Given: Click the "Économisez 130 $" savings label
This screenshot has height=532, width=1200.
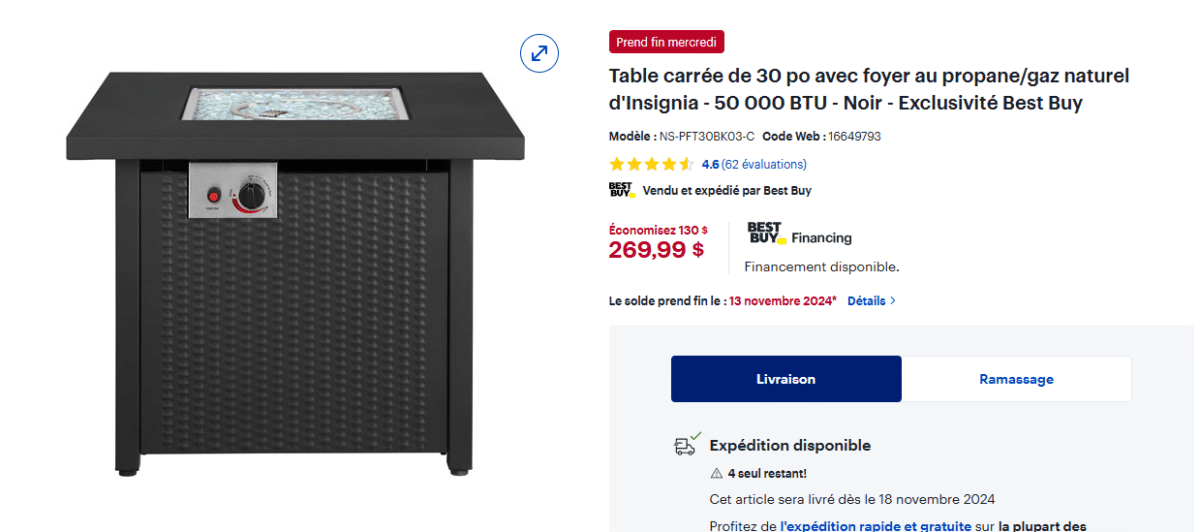Looking at the screenshot, I should click(x=658, y=230).
